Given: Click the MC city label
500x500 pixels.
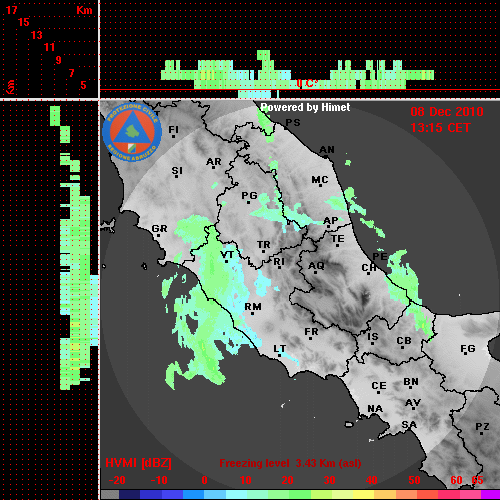Looking at the screenshot, I should (320, 180).
